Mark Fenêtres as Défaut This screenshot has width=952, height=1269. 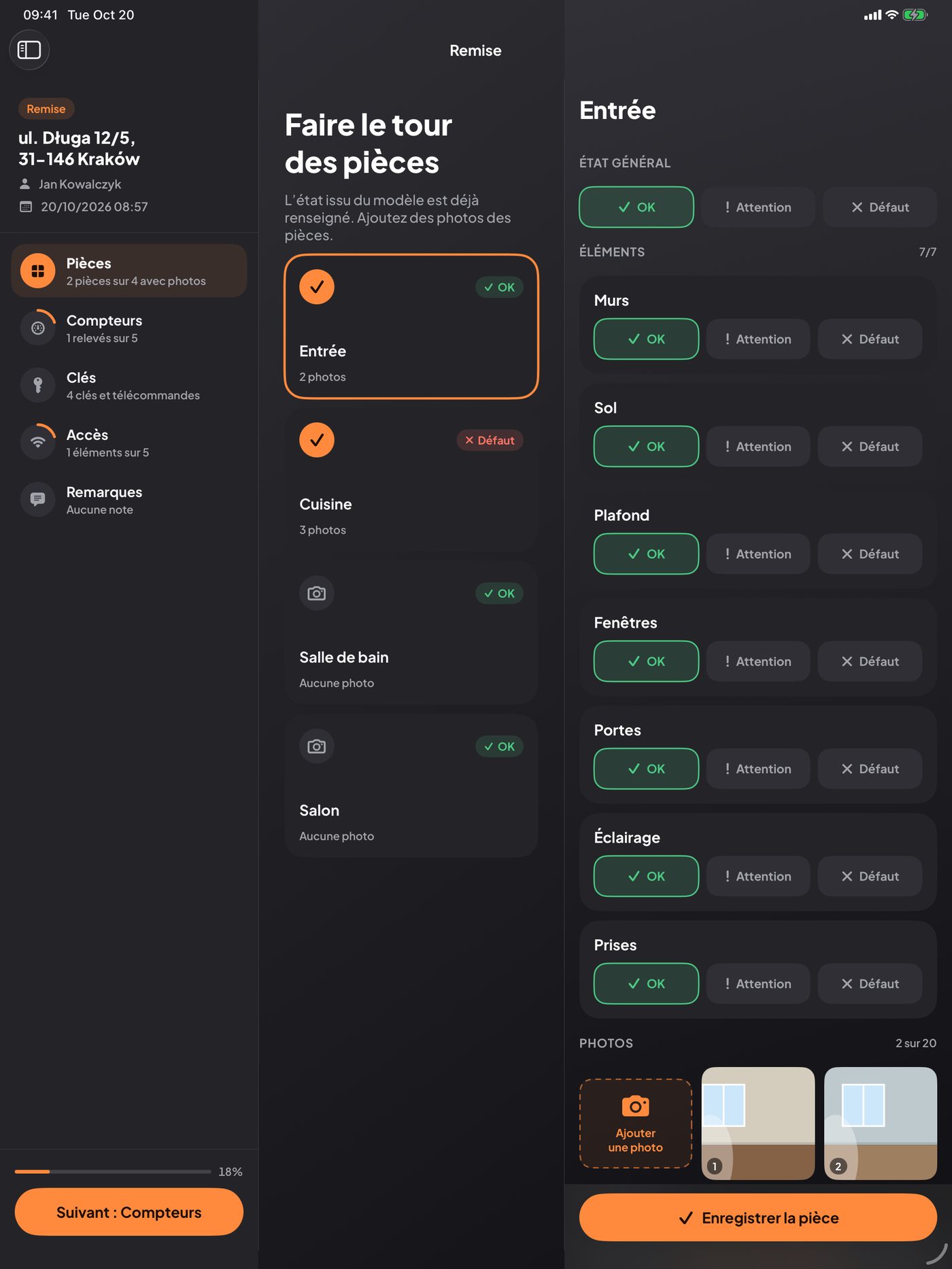point(870,661)
